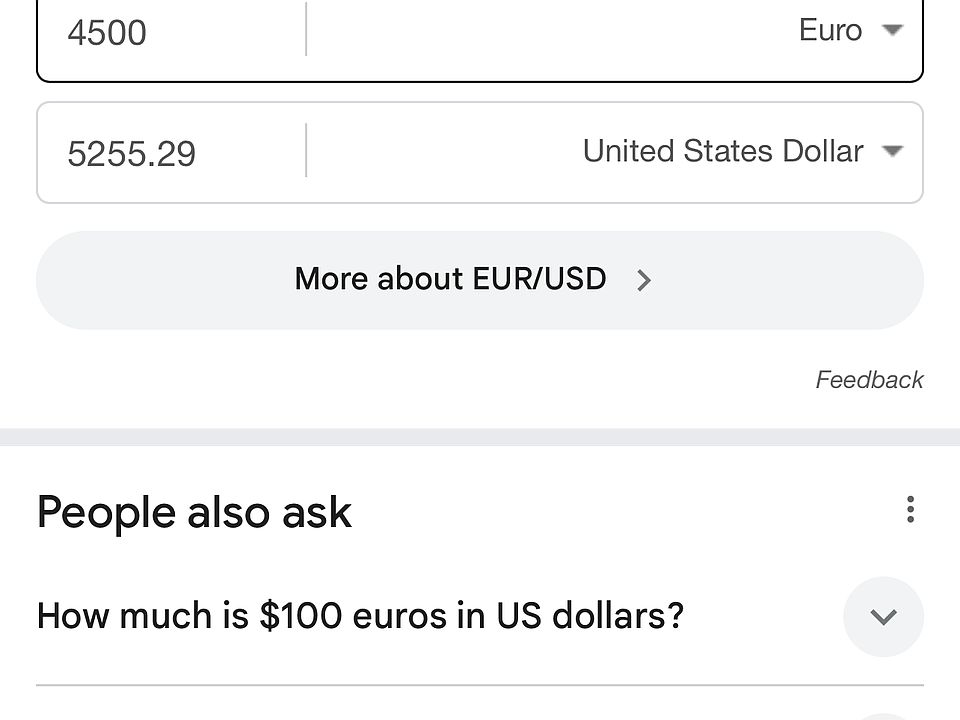Open the United States Dollar currency selector
960x720 pixels.
pos(723,151)
